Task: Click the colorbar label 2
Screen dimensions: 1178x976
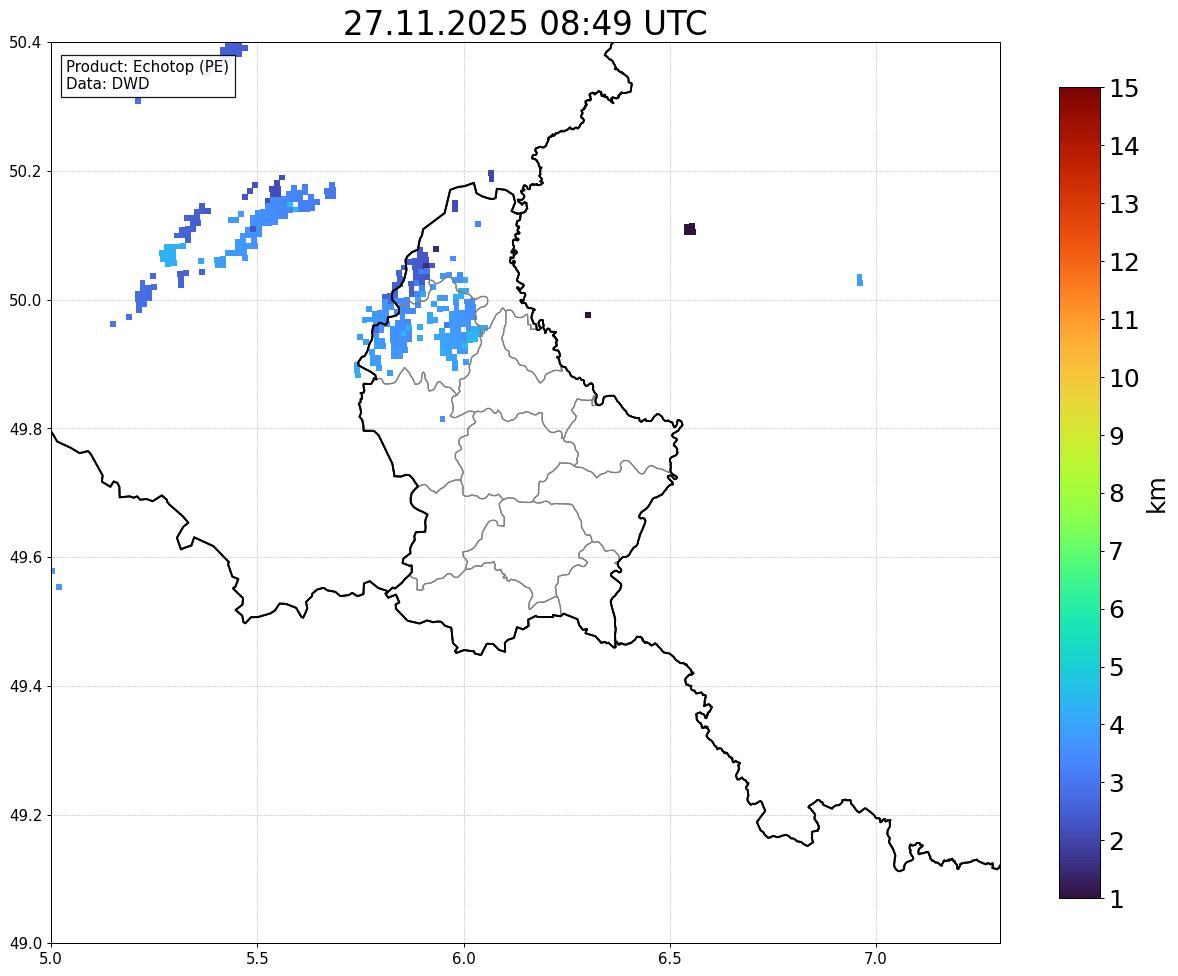Action: pyautogui.click(x=1117, y=842)
